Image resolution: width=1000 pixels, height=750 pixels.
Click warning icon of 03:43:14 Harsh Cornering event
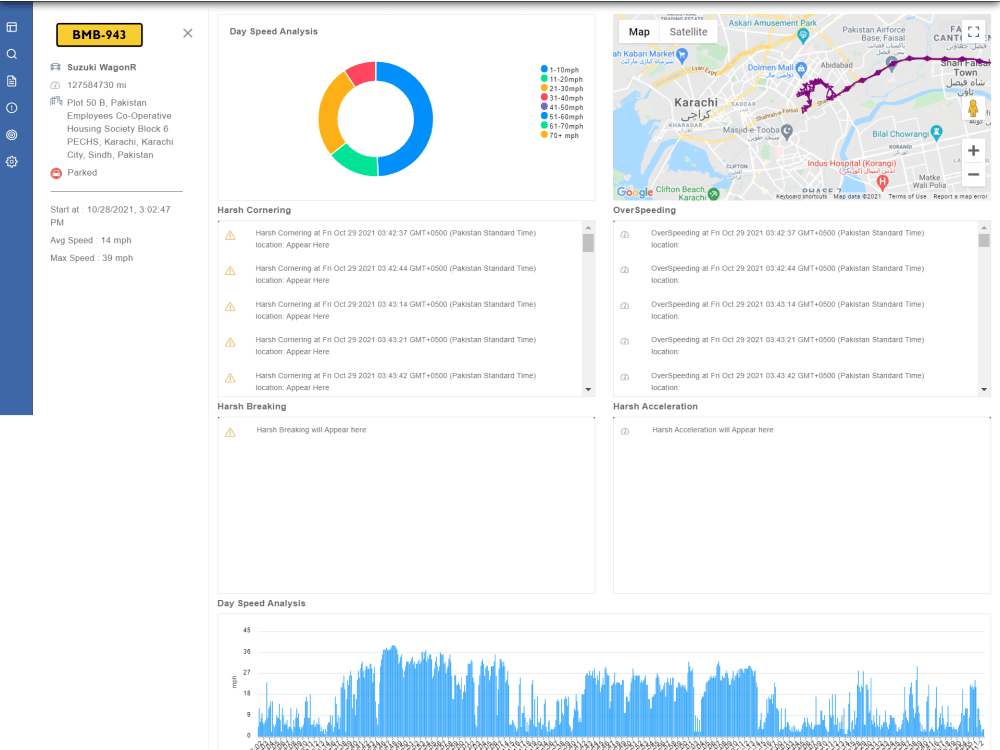point(230,307)
